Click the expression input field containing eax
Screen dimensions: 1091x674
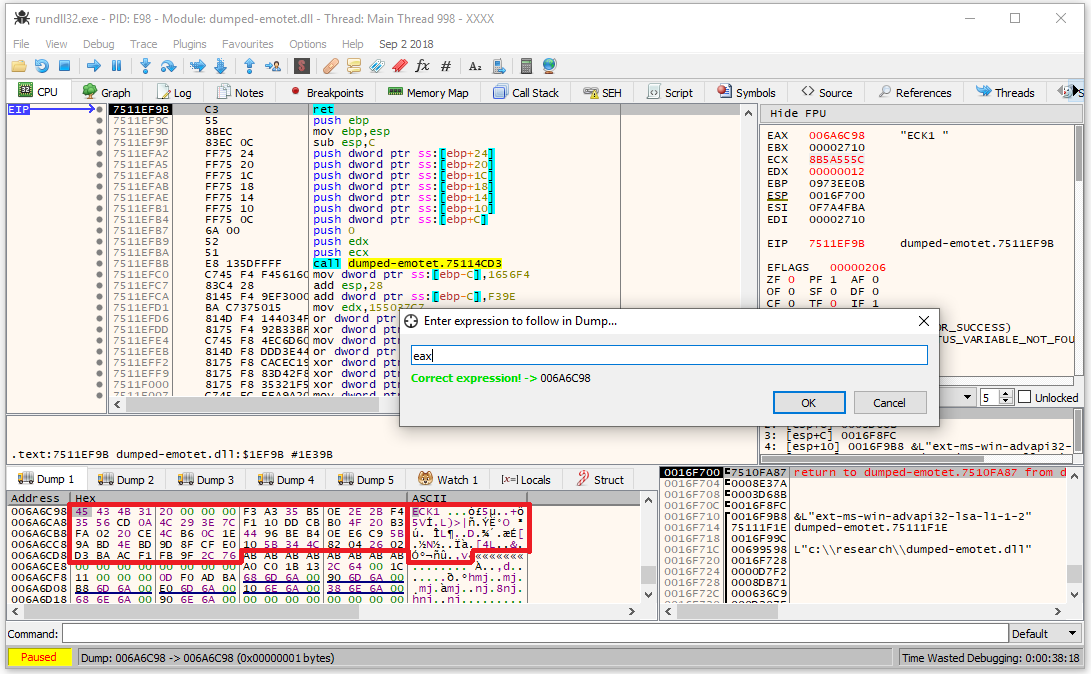pos(668,355)
